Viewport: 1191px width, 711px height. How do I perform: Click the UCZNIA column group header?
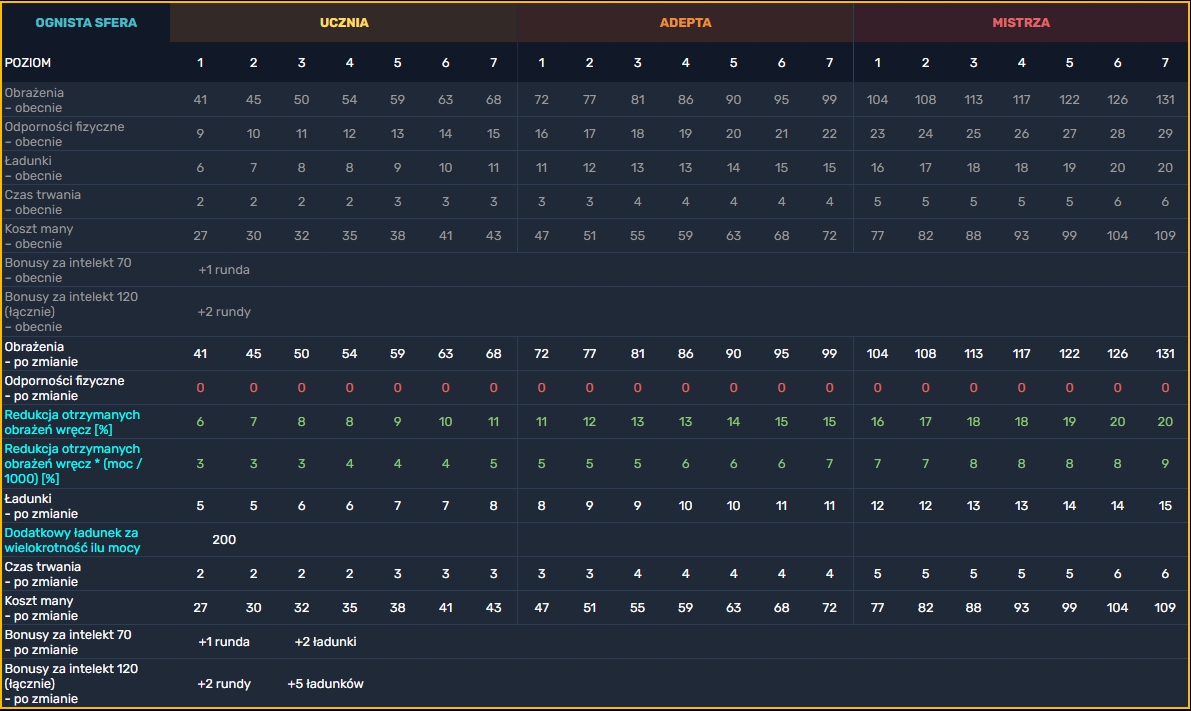tap(344, 23)
